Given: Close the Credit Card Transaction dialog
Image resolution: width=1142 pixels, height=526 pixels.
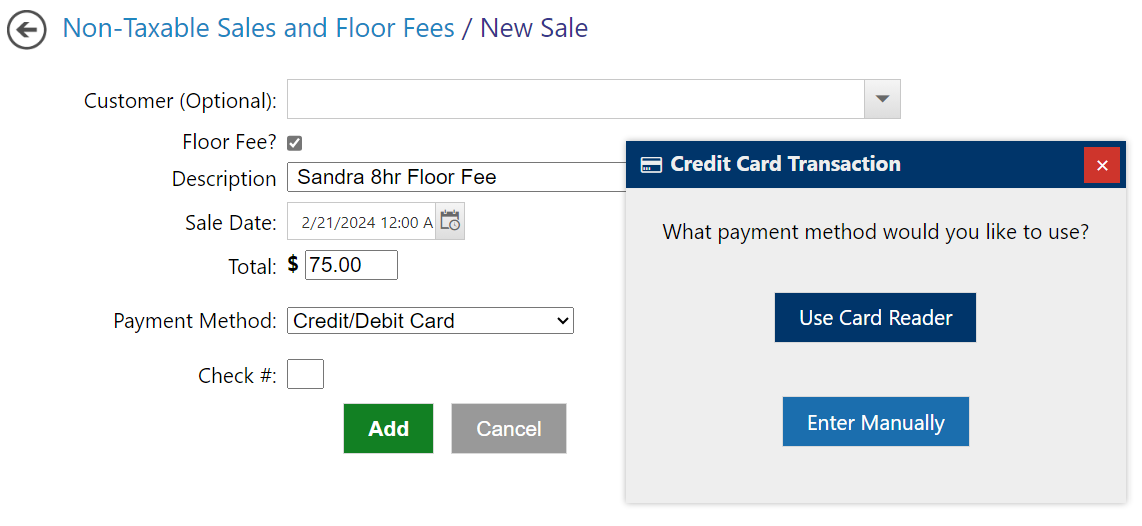Looking at the screenshot, I should [1102, 165].
